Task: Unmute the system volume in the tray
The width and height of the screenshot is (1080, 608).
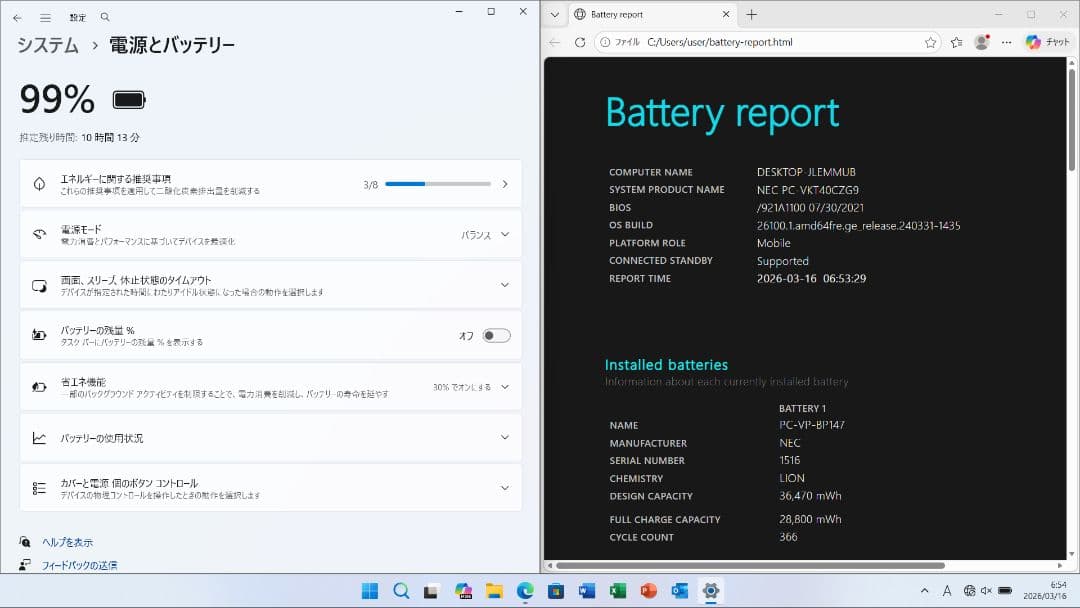Action: [986, 590]
